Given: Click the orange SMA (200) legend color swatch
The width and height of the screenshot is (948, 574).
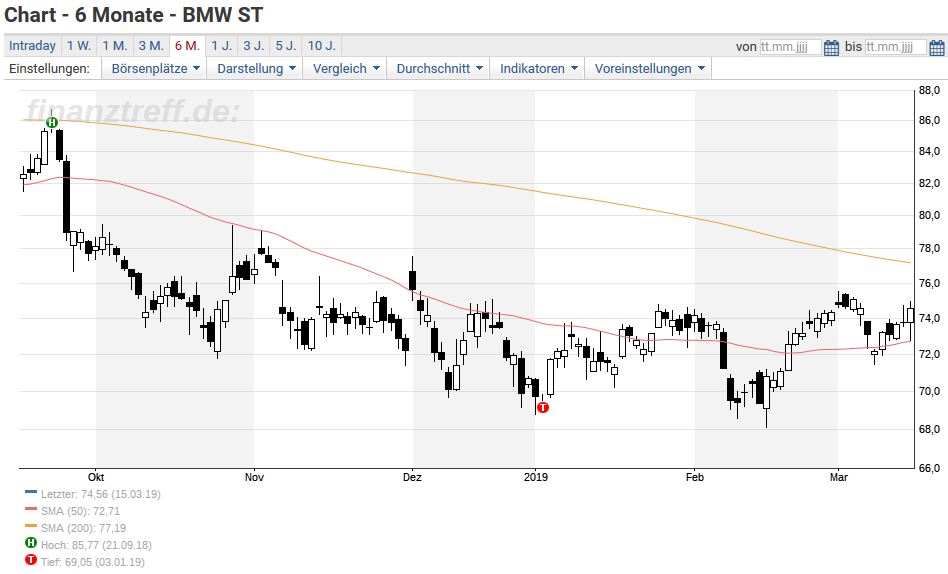Looking at the screenshot, I should 31,527.
